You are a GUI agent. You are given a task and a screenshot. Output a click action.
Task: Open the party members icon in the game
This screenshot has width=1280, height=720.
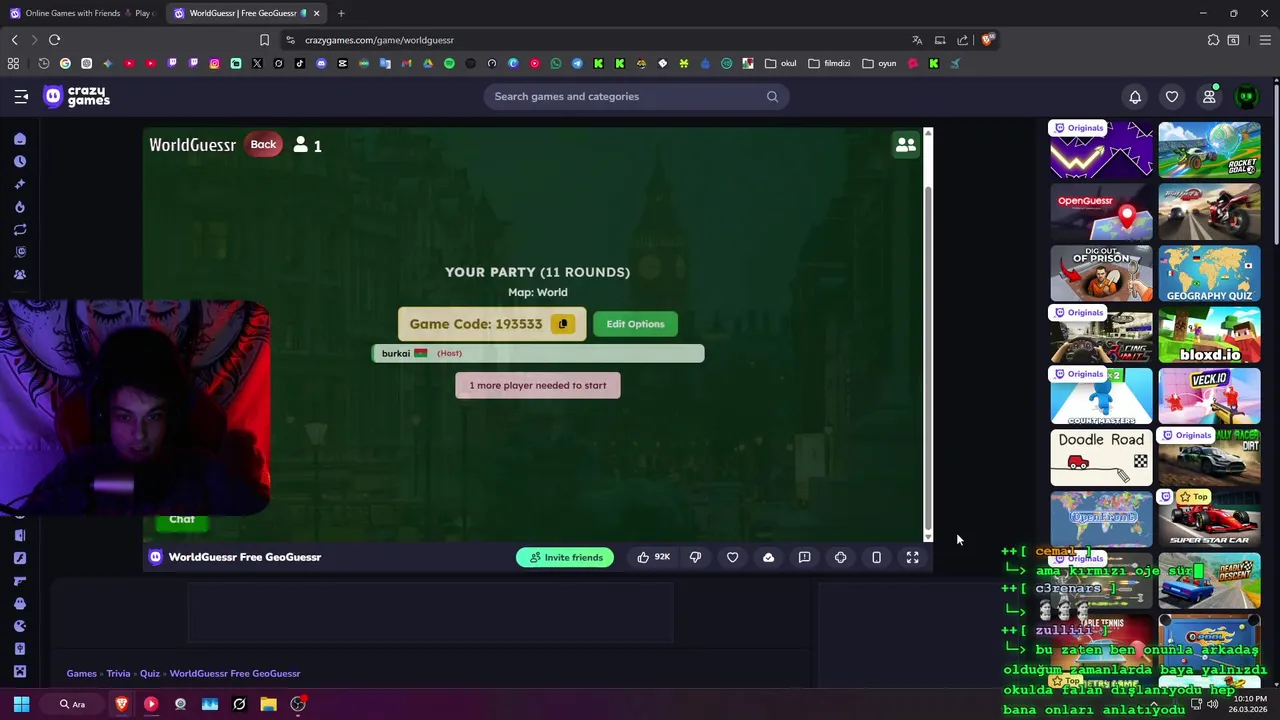pyautogui.click(x=906, y=145)
